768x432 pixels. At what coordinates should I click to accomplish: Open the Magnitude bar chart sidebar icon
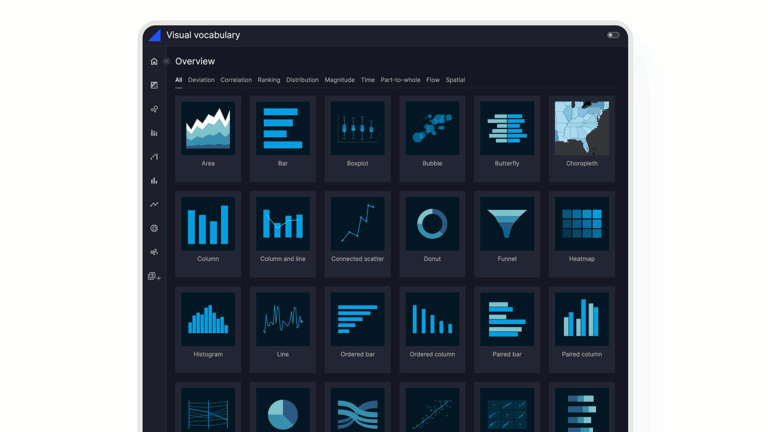click(154, 181)
